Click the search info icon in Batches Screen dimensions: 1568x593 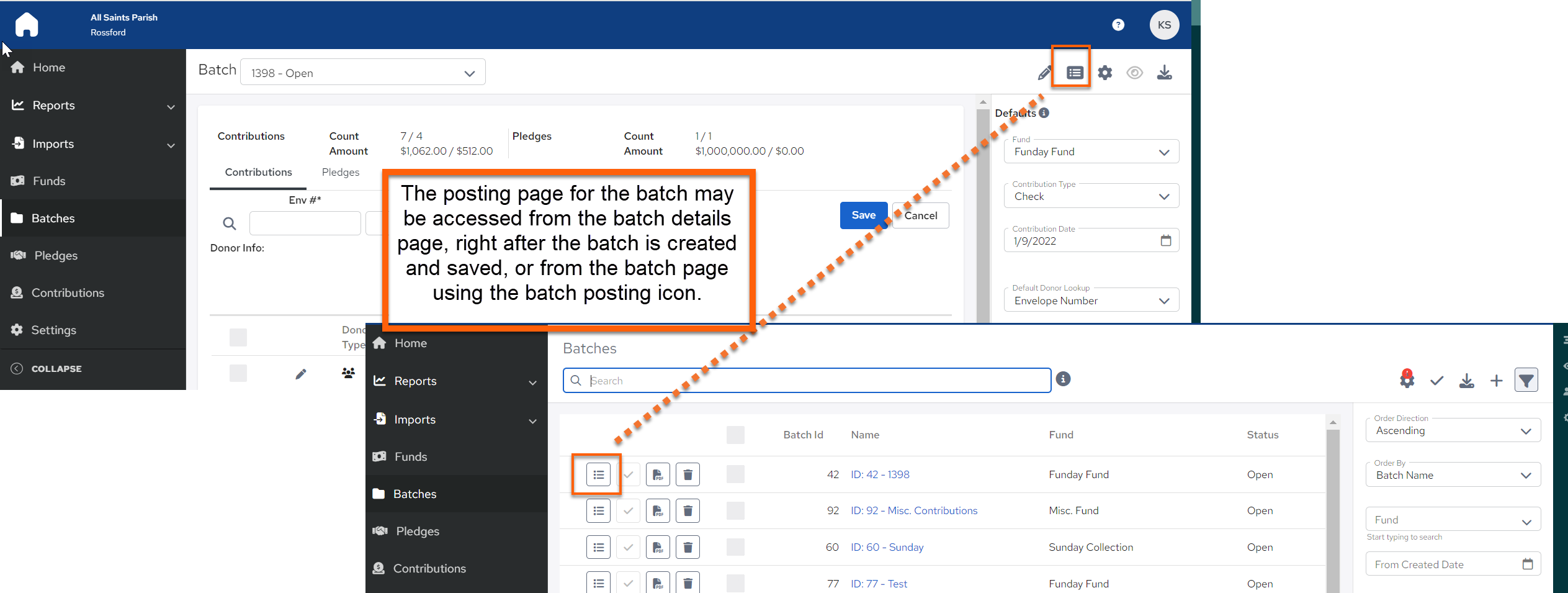[x=1063, y=379]
